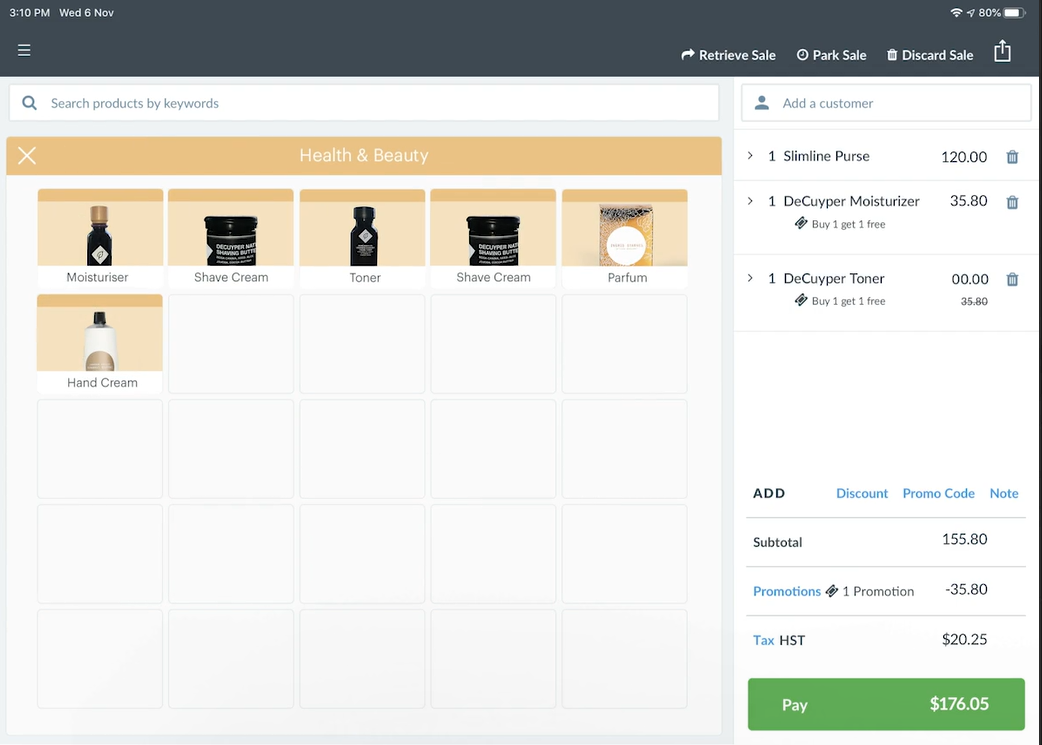Click the product keyword search field
This screenshot has width=1042, height=745.
(300, 102)
